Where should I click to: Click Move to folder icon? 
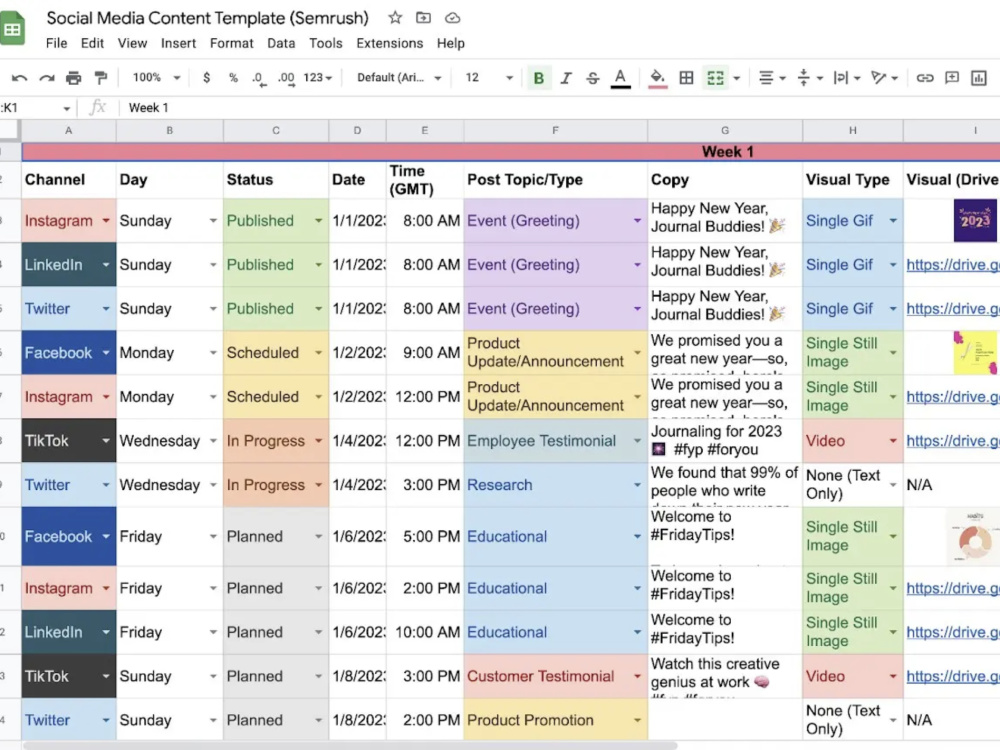[x=423, y=18]
